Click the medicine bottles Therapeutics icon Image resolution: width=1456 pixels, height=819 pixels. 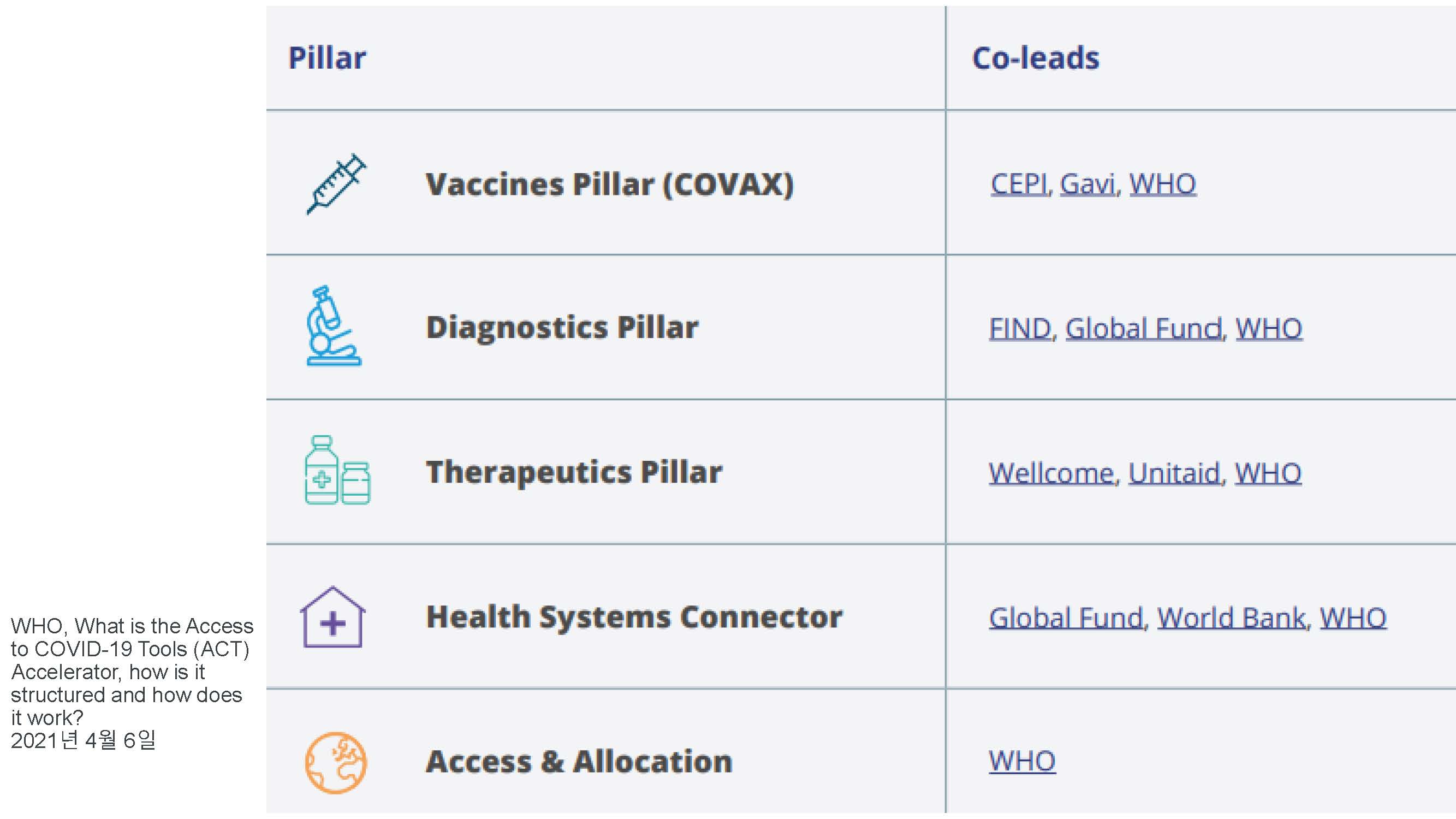click(x=337, y=470)
